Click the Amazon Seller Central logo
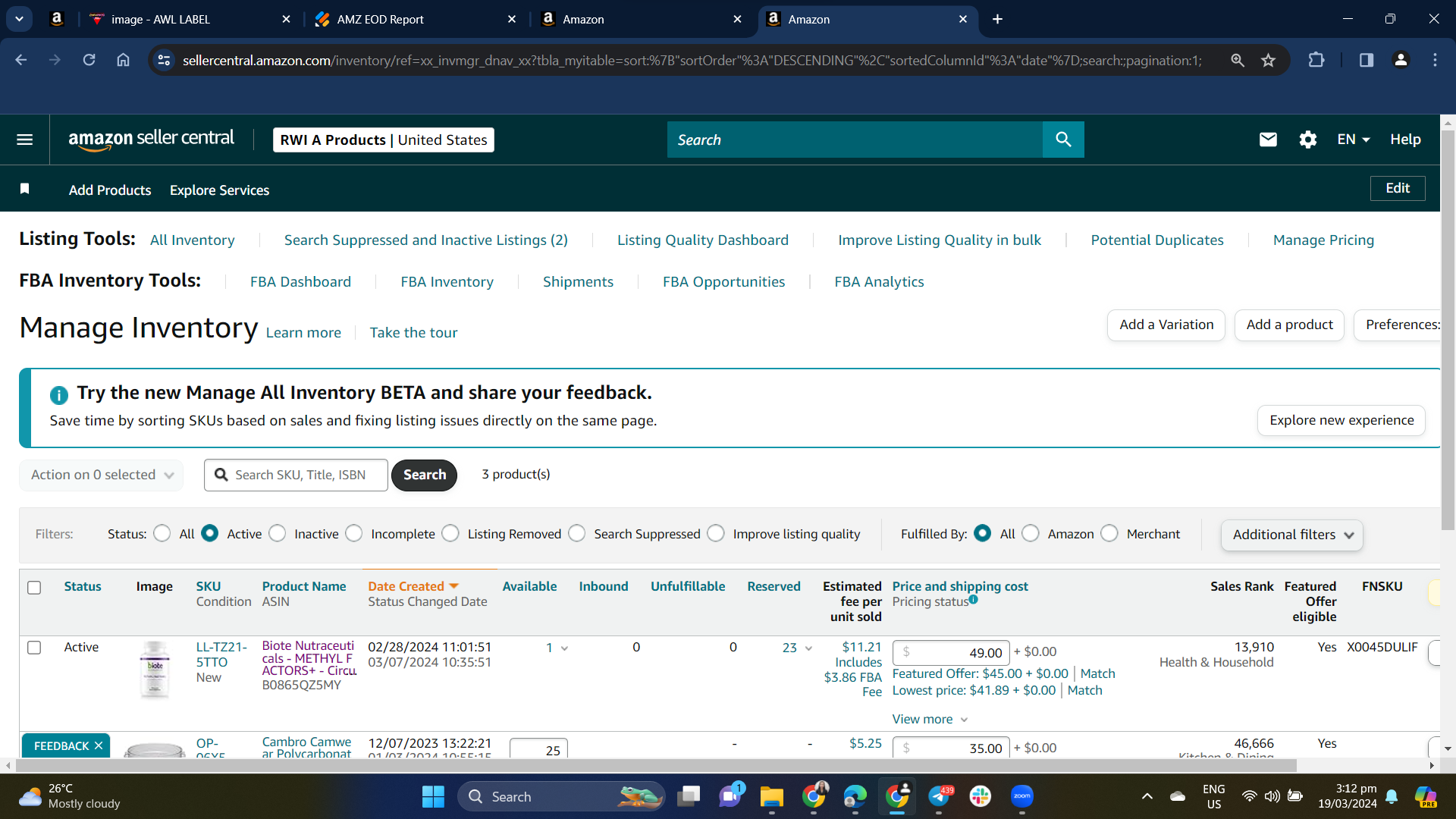The height and width of the screenshot is (819, 1456). click(151, 140)
